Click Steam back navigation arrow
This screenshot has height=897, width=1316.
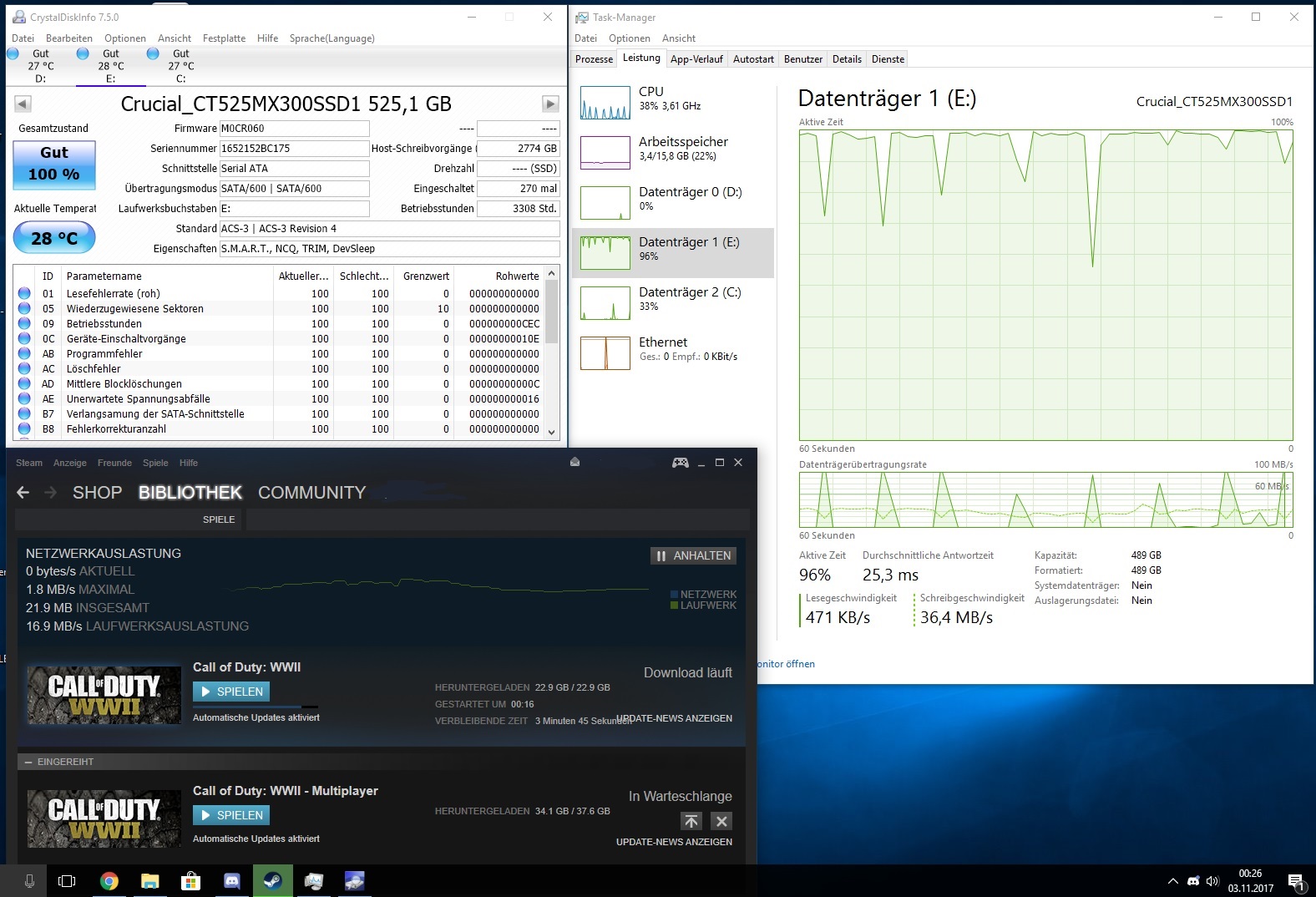coord(23,493)
